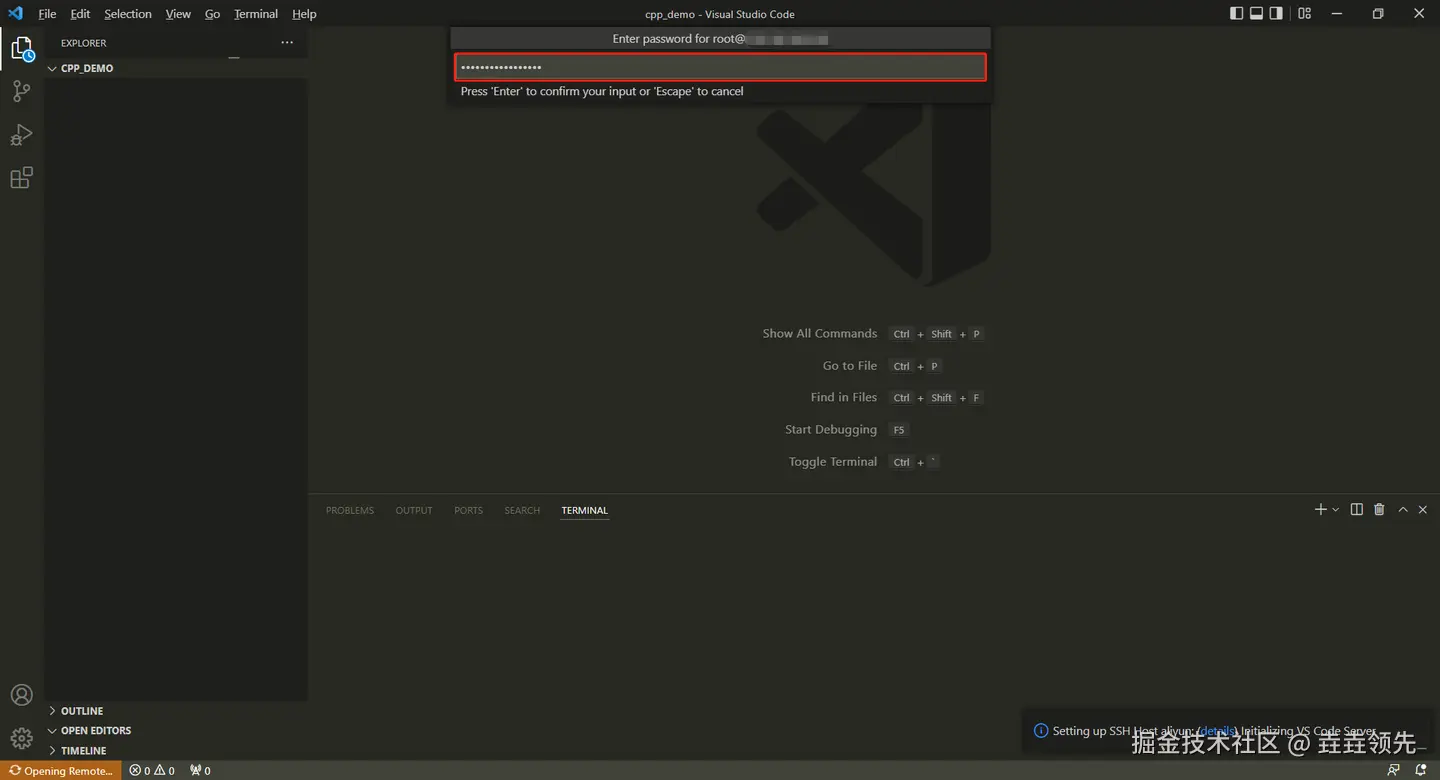Click 'Enter password for root@' prompt title
This screenshot has width=1440, height=780.
[679, 39]
